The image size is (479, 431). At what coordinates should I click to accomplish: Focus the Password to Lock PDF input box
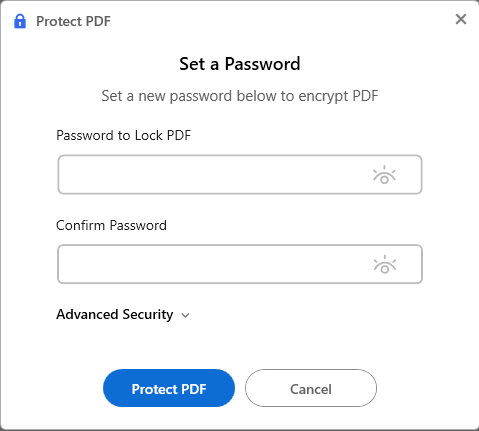[240, 174]
